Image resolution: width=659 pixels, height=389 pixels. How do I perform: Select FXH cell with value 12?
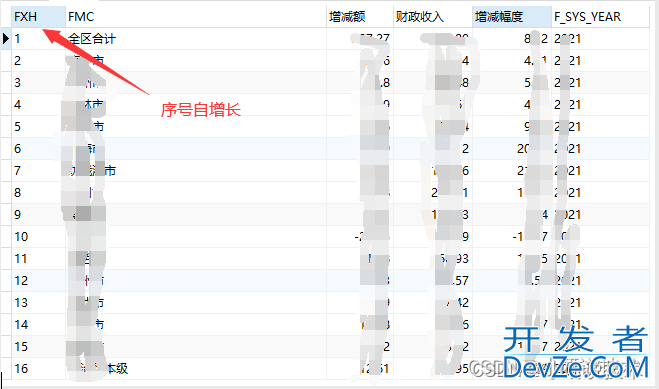coord(38,281)
